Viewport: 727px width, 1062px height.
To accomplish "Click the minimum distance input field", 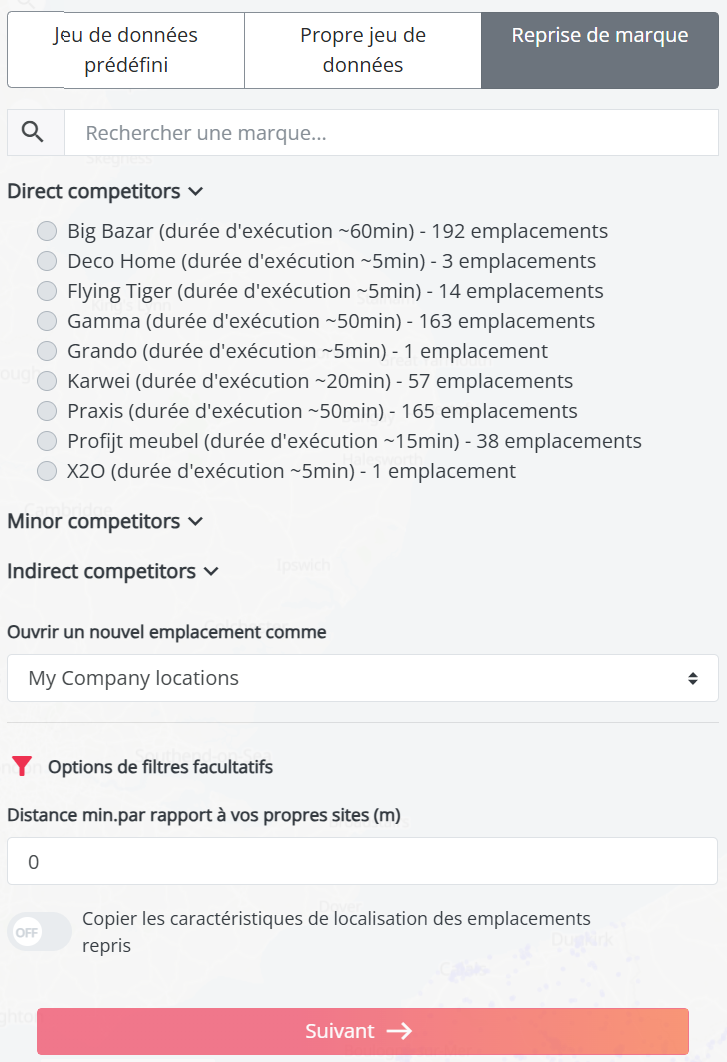I will 362,861.
